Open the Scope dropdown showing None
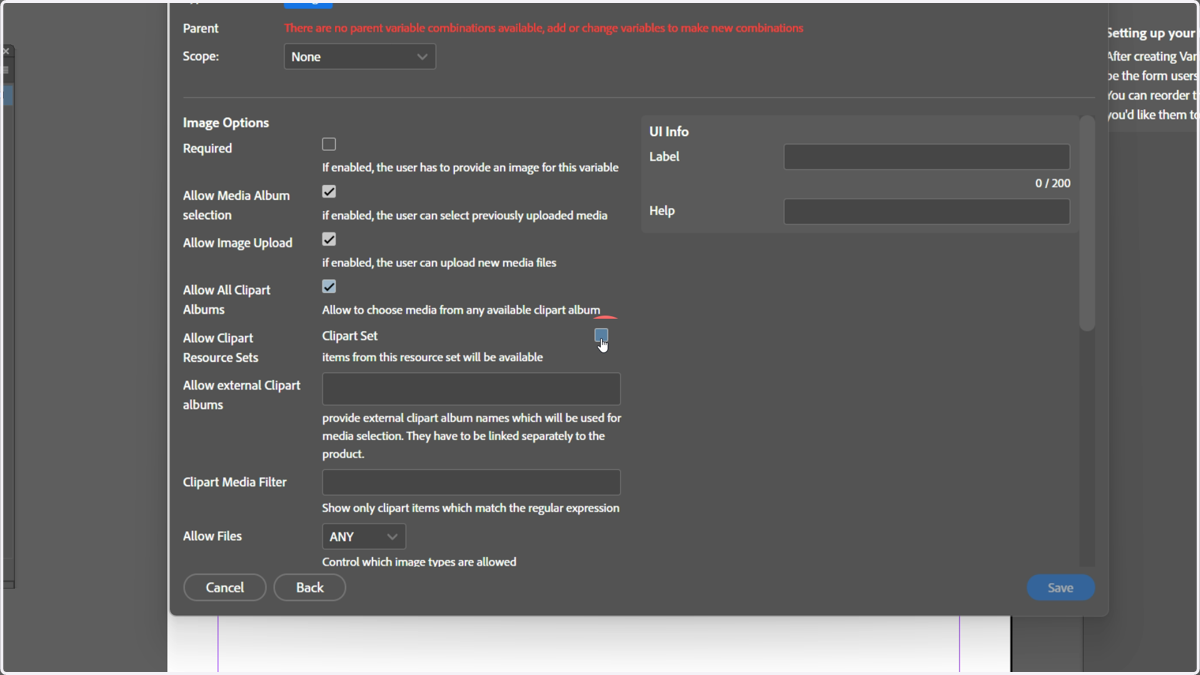 tap(360, 57)
